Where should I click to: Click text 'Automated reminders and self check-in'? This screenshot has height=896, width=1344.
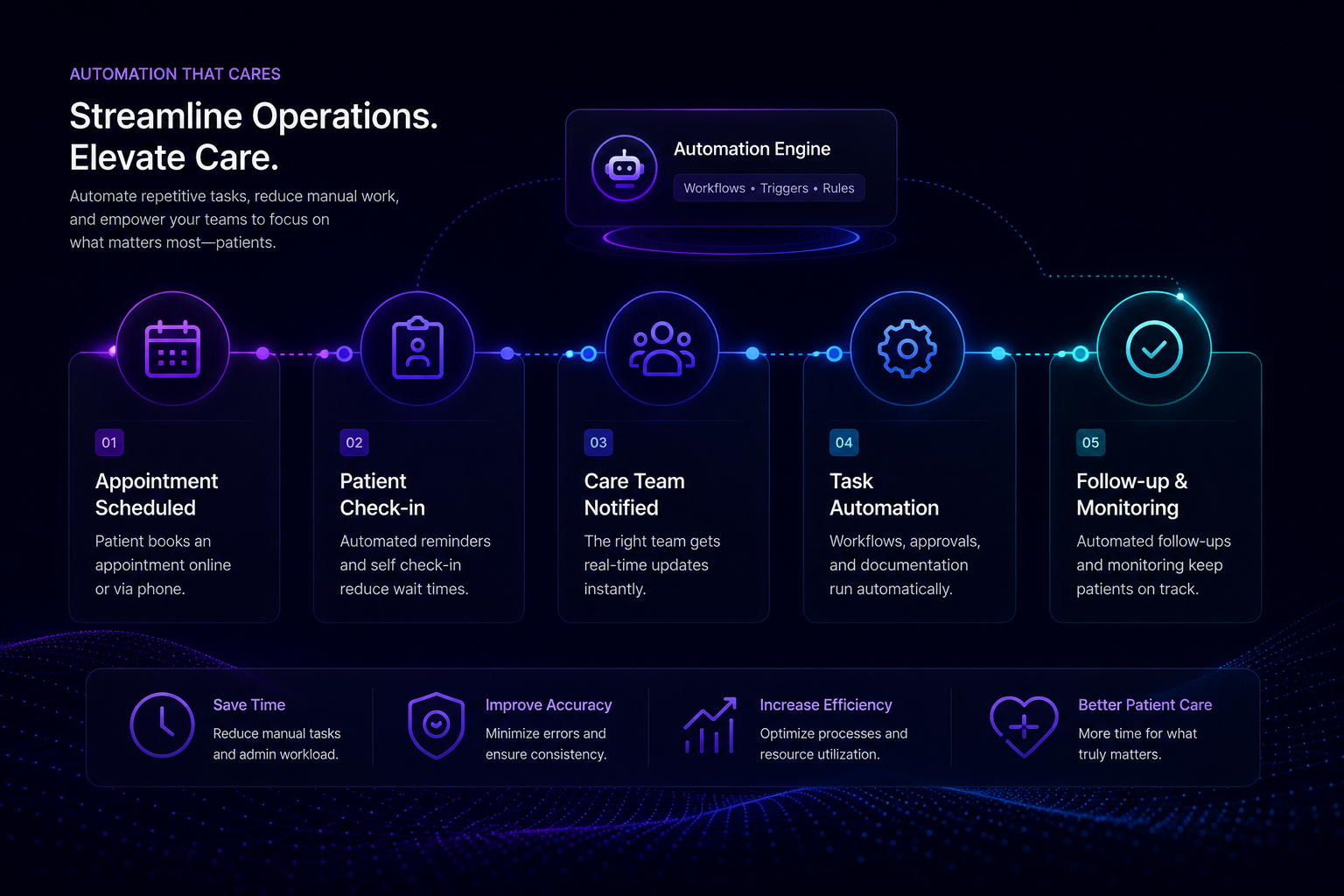click(415, 553)
